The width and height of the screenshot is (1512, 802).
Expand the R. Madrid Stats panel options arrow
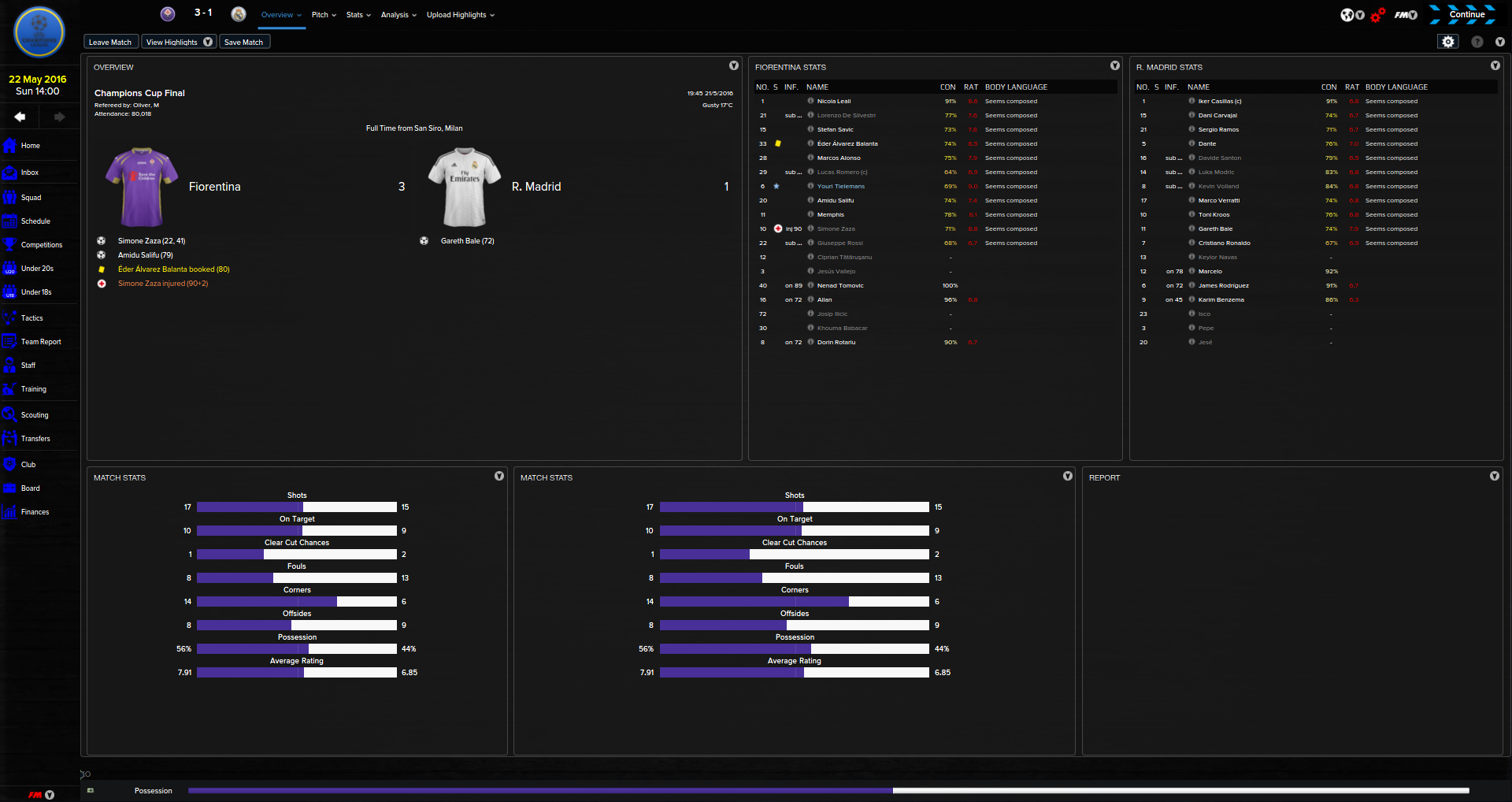[x=1495, y=65]
